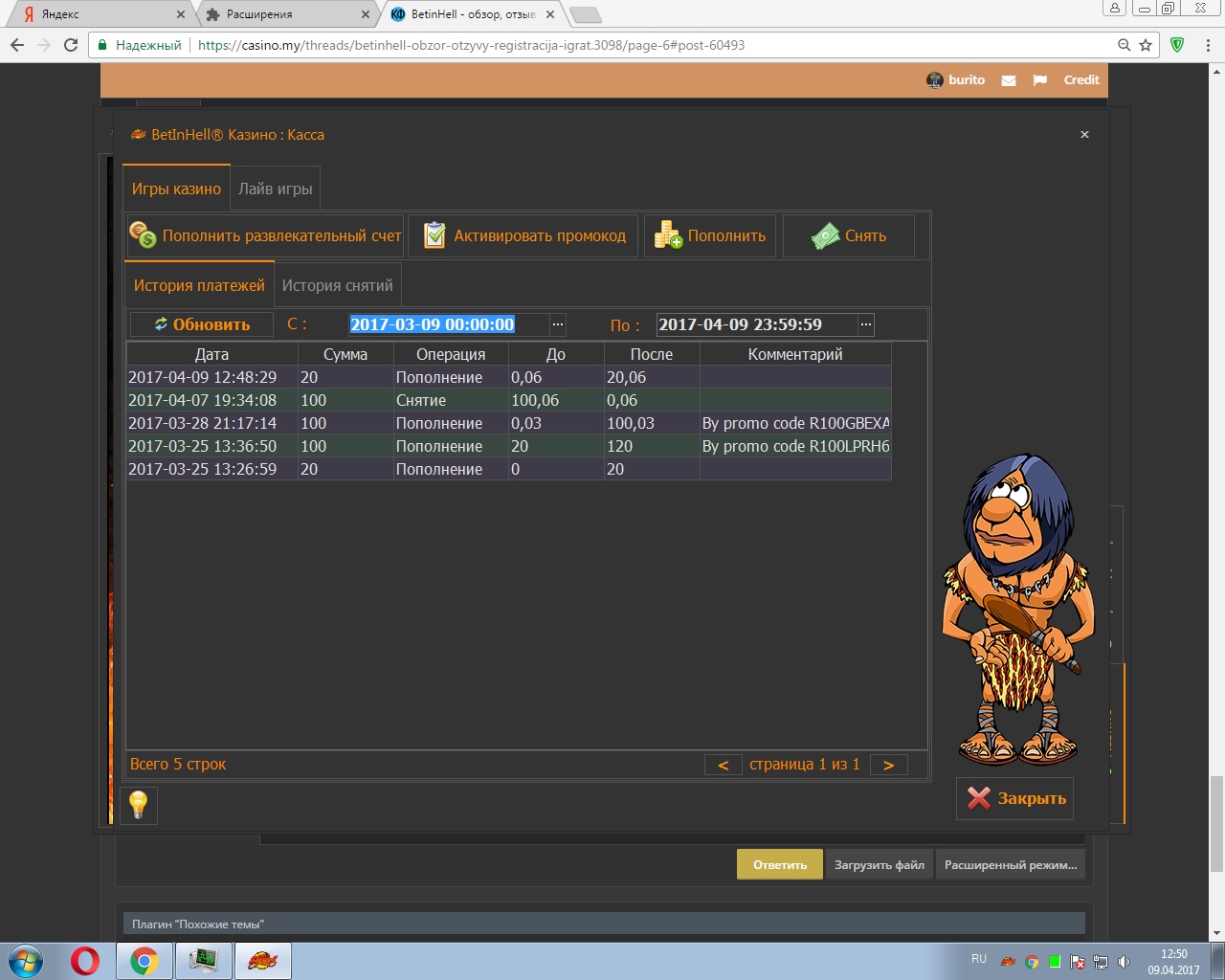Click the page vertical scrollbar thumb
Viewport: 1225px width, 980px height.
tap(1215, 823)
